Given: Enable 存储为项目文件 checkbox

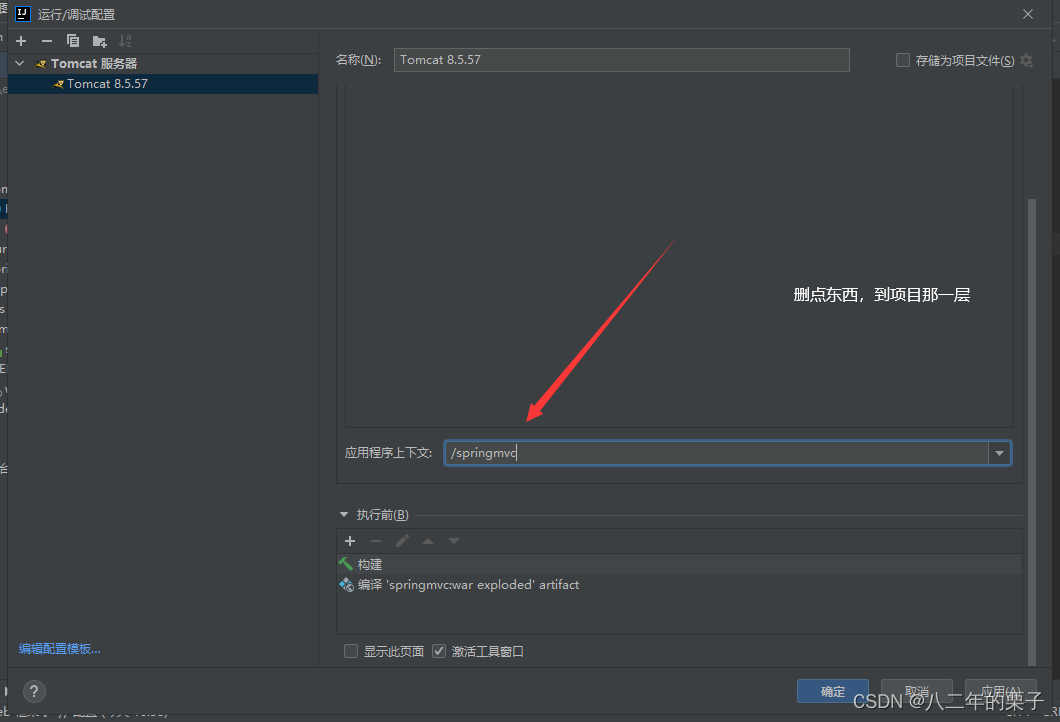Looking at the screenshot, I should (x=902, y=60).
